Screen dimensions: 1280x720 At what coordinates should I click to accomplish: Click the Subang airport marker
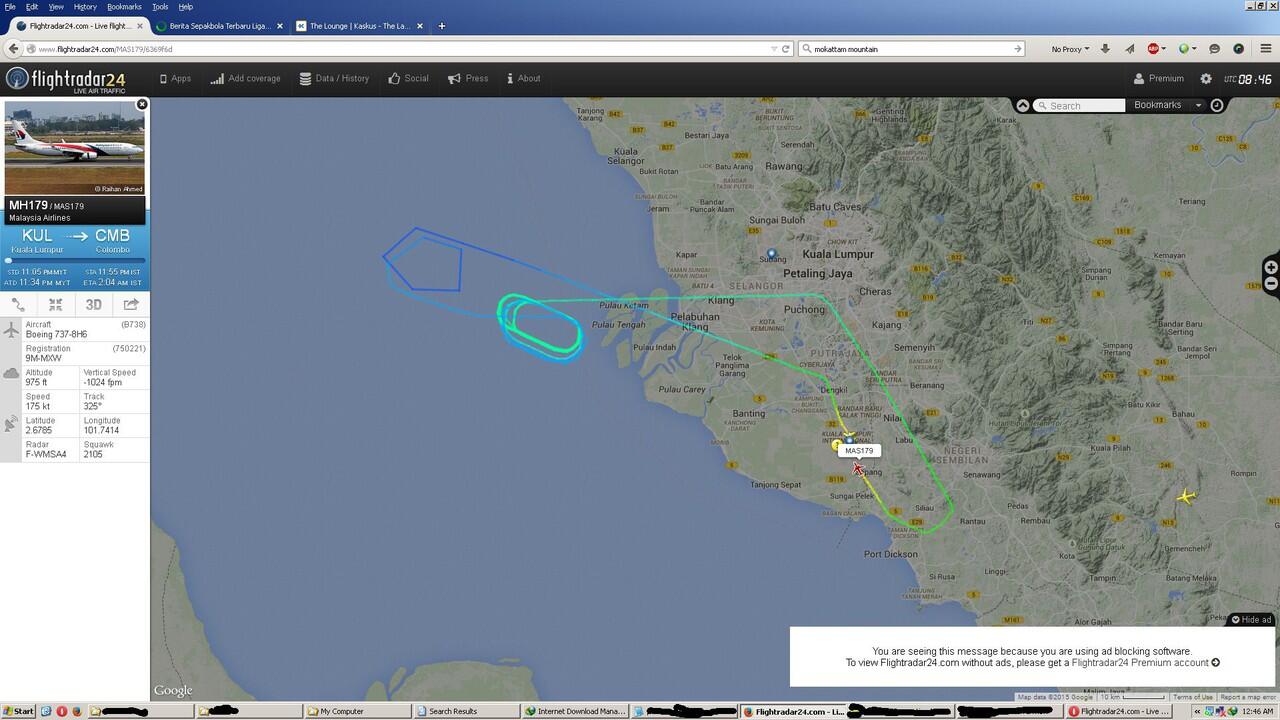771,254
